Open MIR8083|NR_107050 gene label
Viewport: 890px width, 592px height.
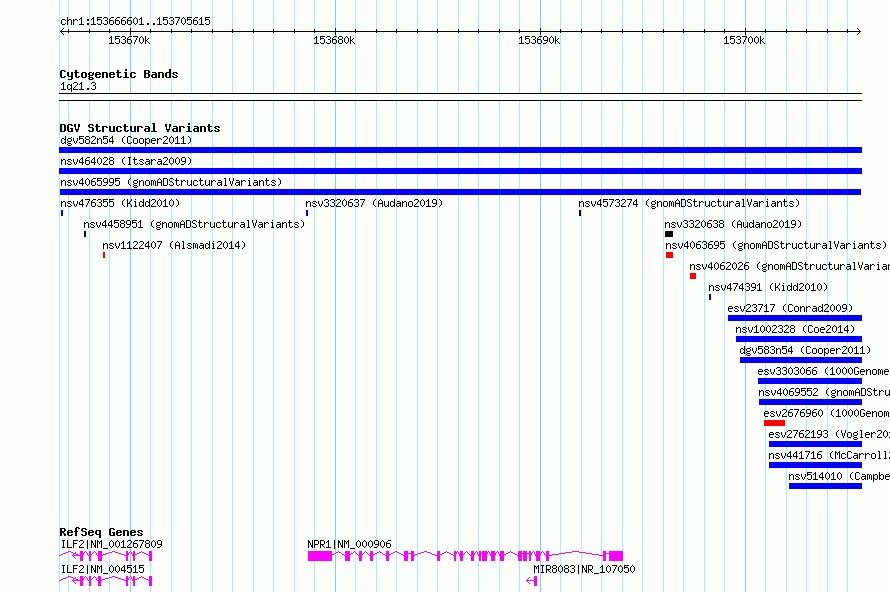584,569
